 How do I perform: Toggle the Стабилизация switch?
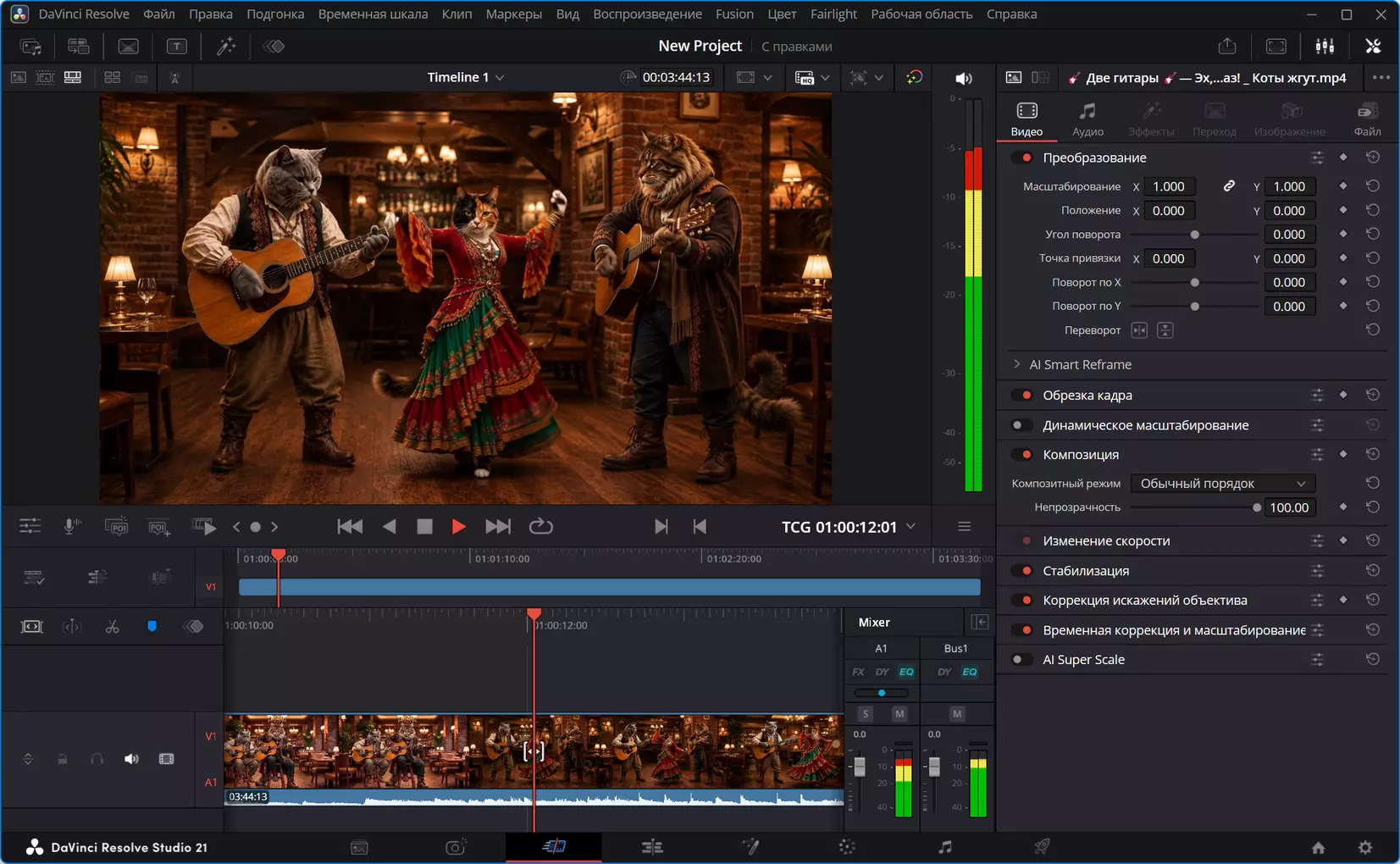(x=1023, y=571)
